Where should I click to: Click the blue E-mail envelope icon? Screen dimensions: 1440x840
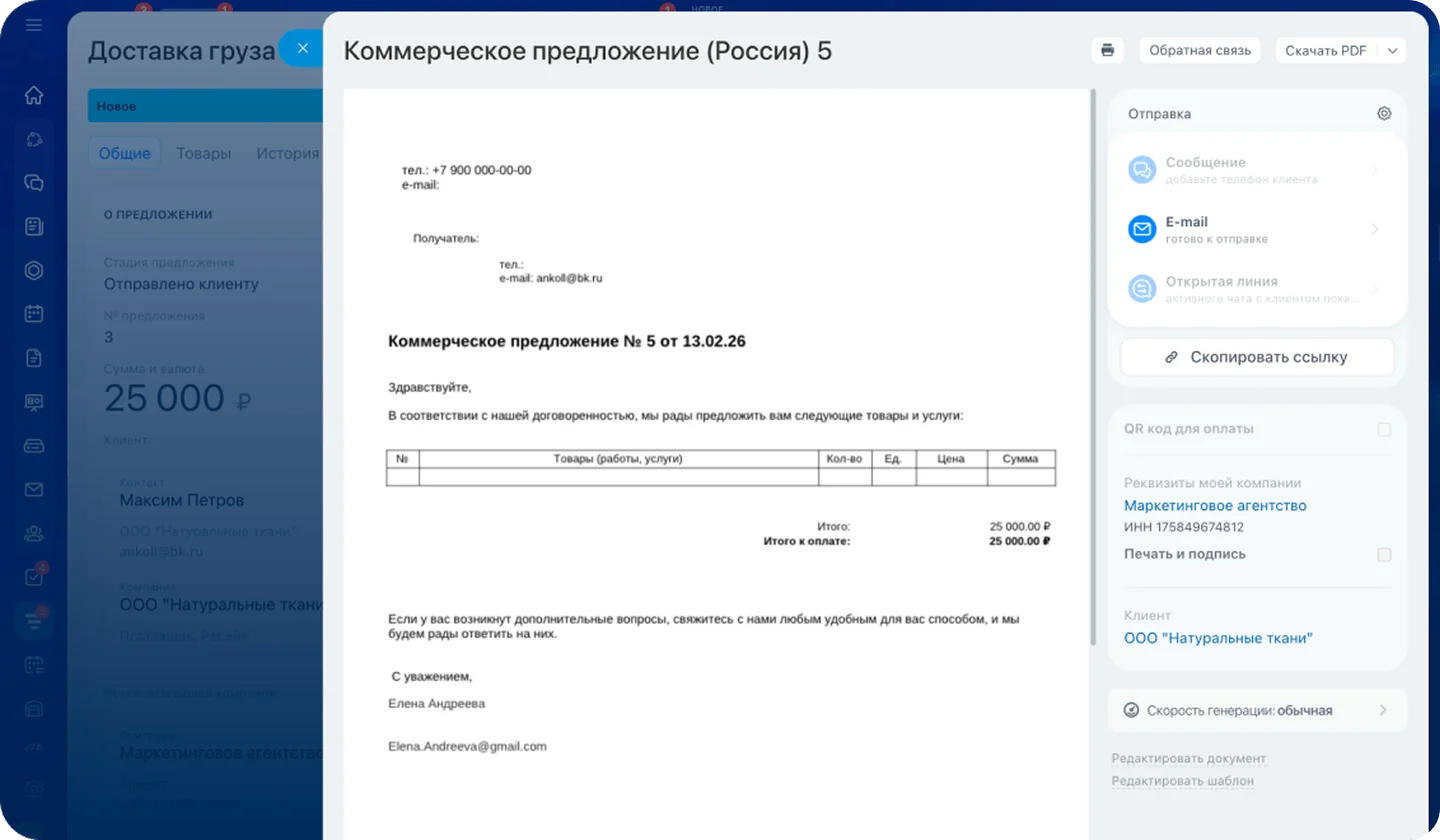tap(1142, 230)
